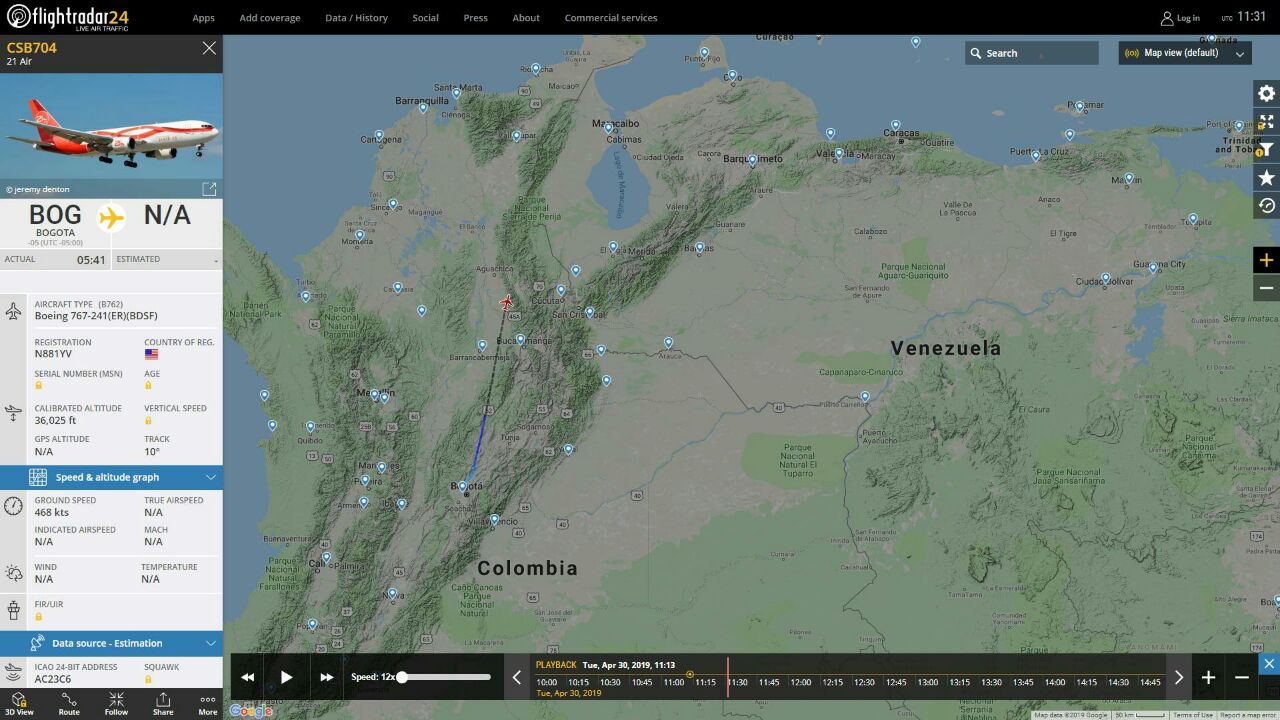1280x720 pixels.
Task: Open playback history clock icon
Action: 1266,205
